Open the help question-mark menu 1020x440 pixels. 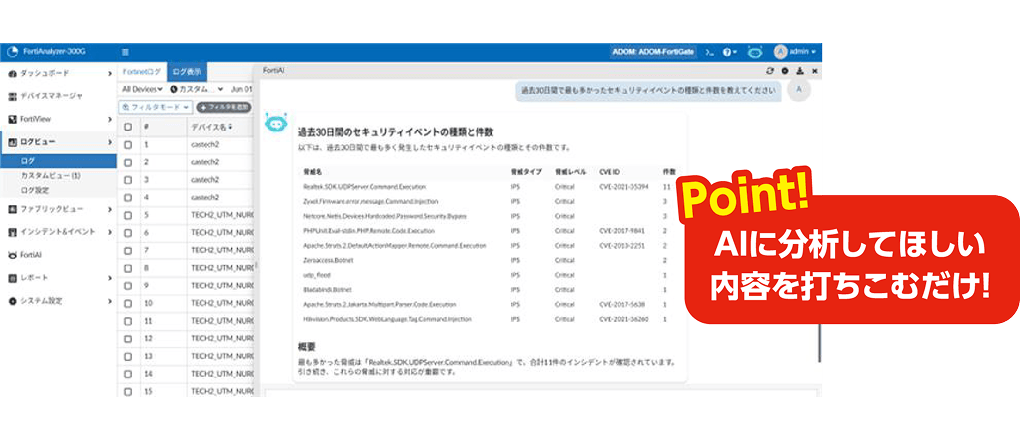(x=730, y=52)
